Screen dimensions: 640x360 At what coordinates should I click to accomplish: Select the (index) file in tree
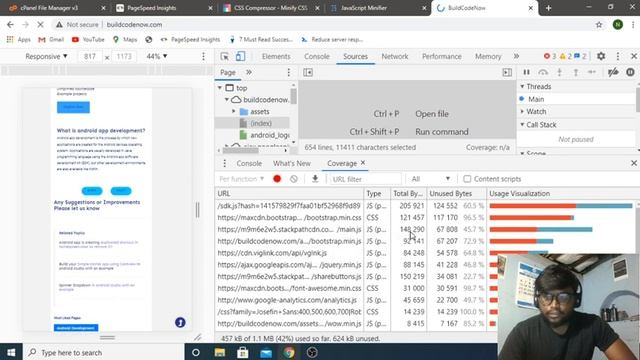click(x=261, y=123)
